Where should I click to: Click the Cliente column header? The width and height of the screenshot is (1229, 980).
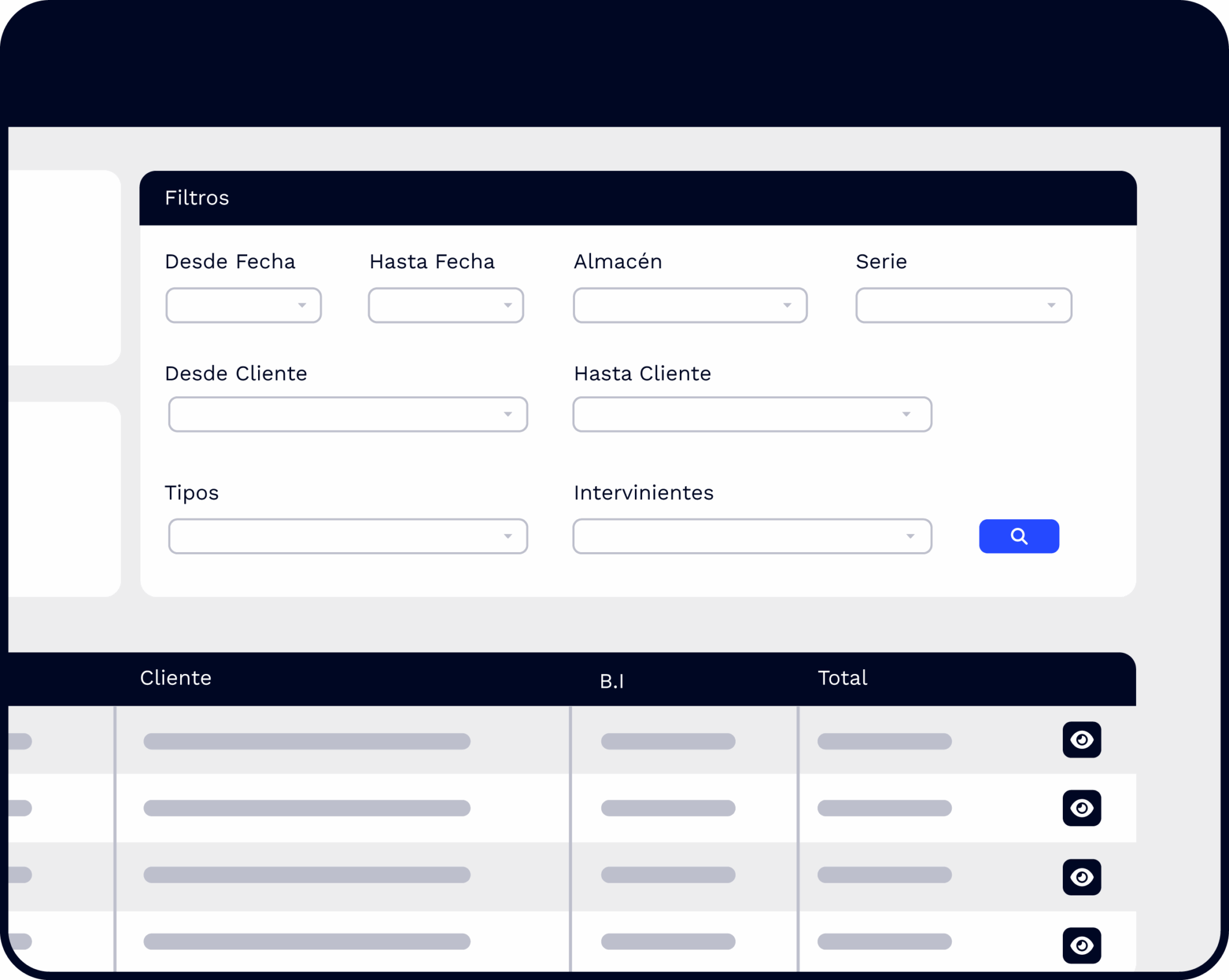(176, 678)
